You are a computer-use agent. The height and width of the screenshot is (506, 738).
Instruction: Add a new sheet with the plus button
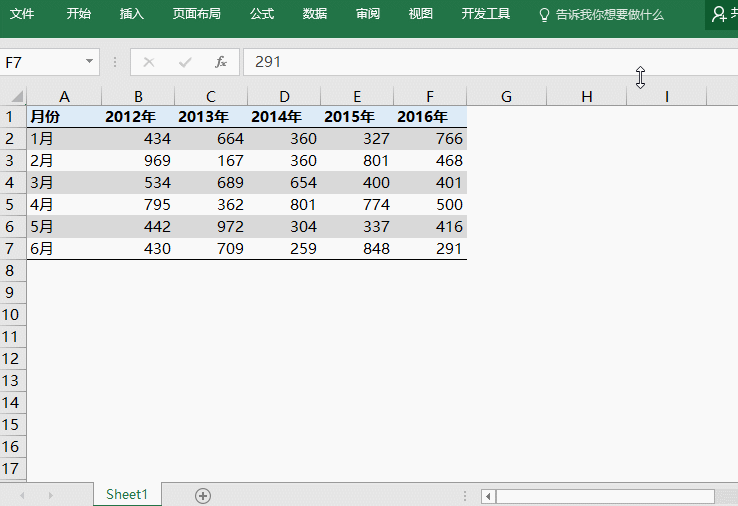203,495
